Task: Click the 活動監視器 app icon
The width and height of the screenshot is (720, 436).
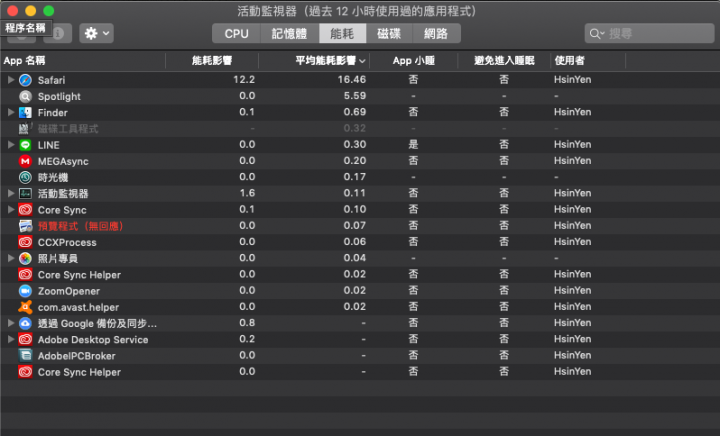Action: pyautogui.click(x=25, y=194)
